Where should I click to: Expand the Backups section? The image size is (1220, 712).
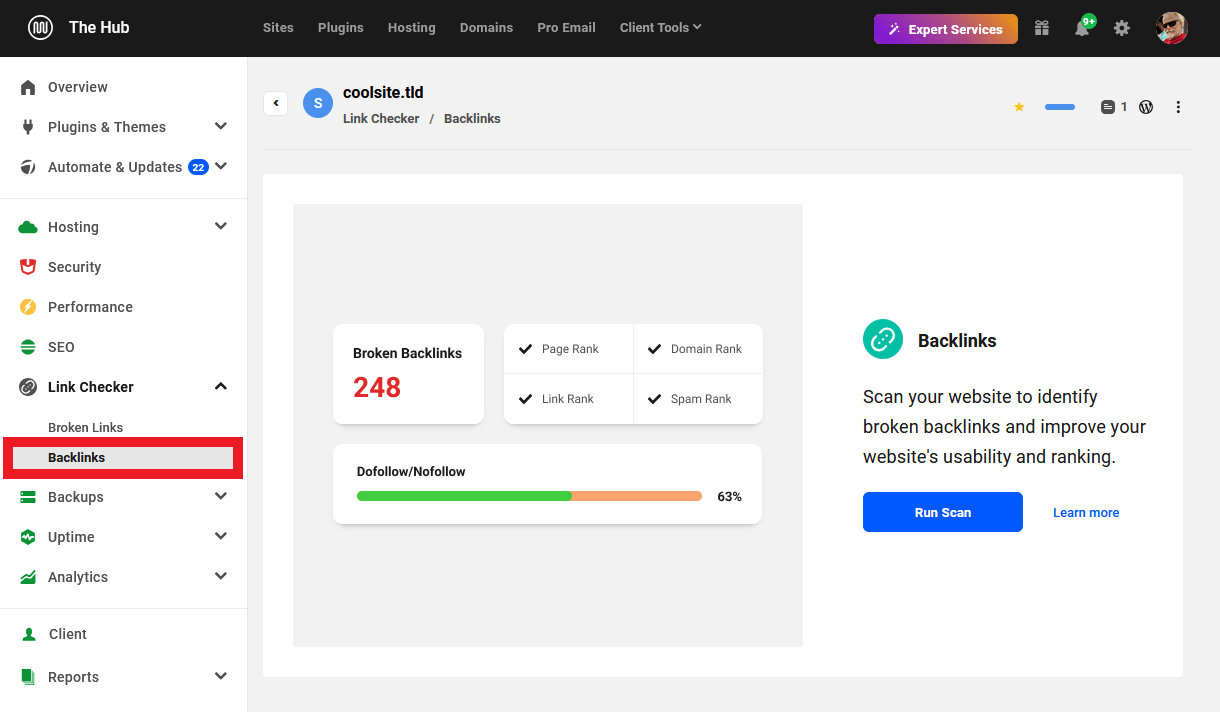pyautogui.click(x=220, y=495)
